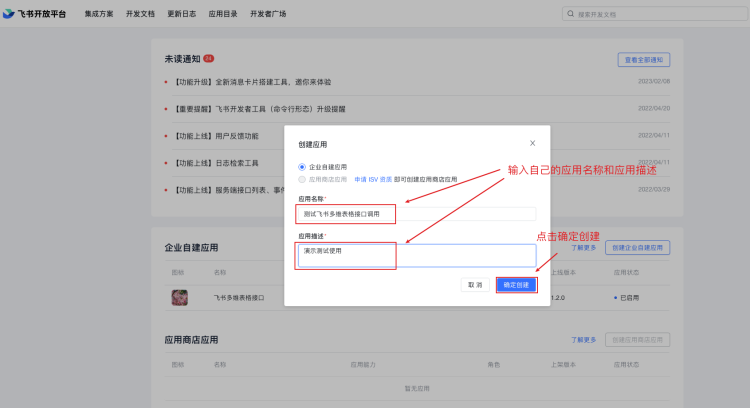Screen dimensions: 750x408
Task: Click the disabled 创建应用商店应用 button
Action: click(638, 340)
